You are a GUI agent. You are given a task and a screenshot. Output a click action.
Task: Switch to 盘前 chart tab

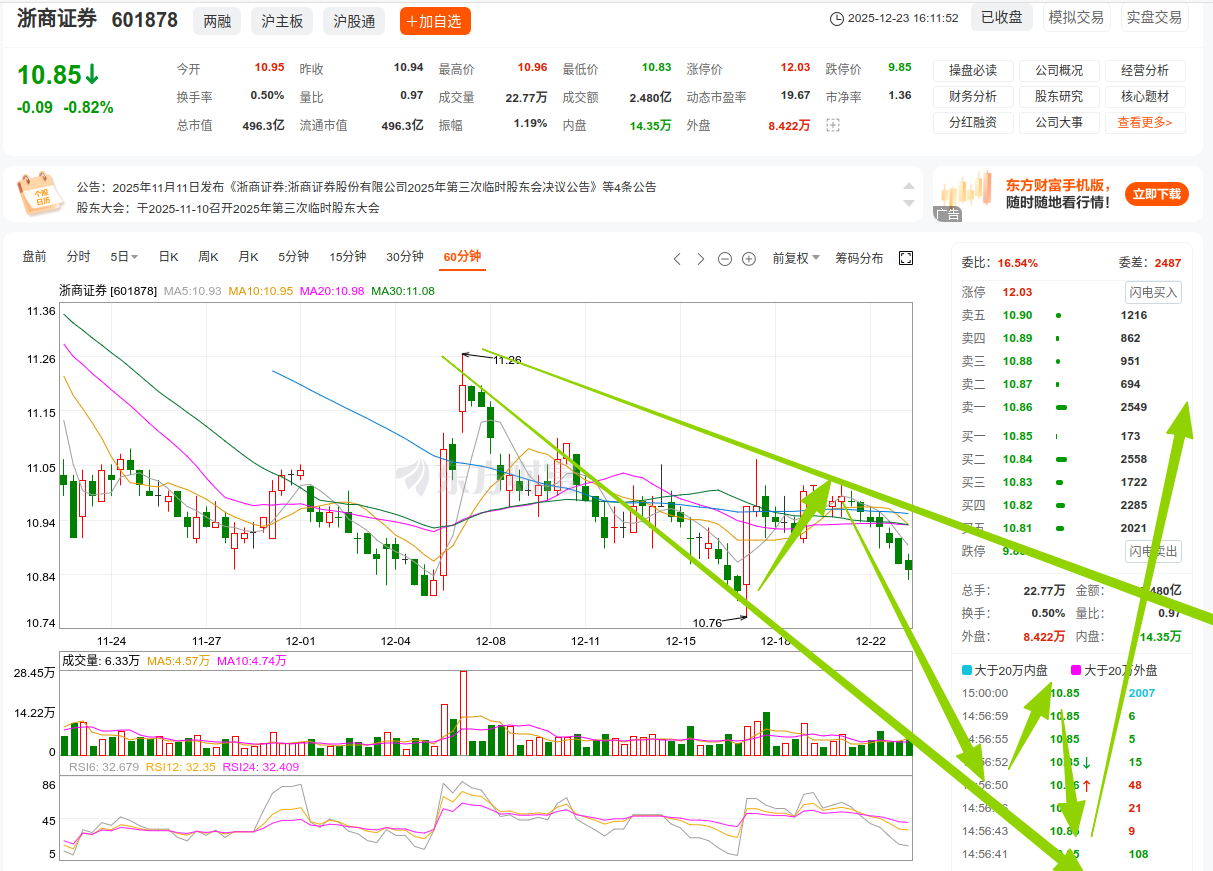34,257
